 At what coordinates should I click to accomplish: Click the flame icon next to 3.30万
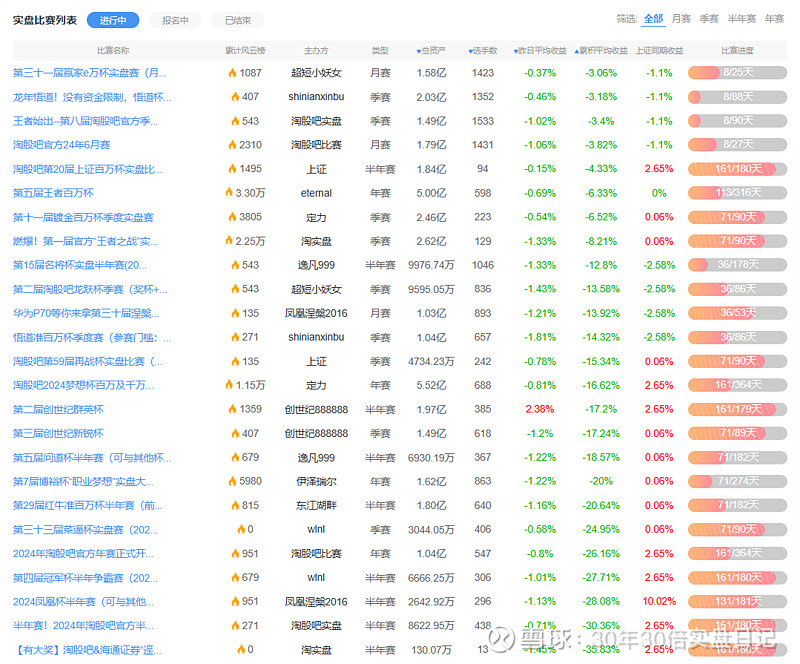coord(229,193)
